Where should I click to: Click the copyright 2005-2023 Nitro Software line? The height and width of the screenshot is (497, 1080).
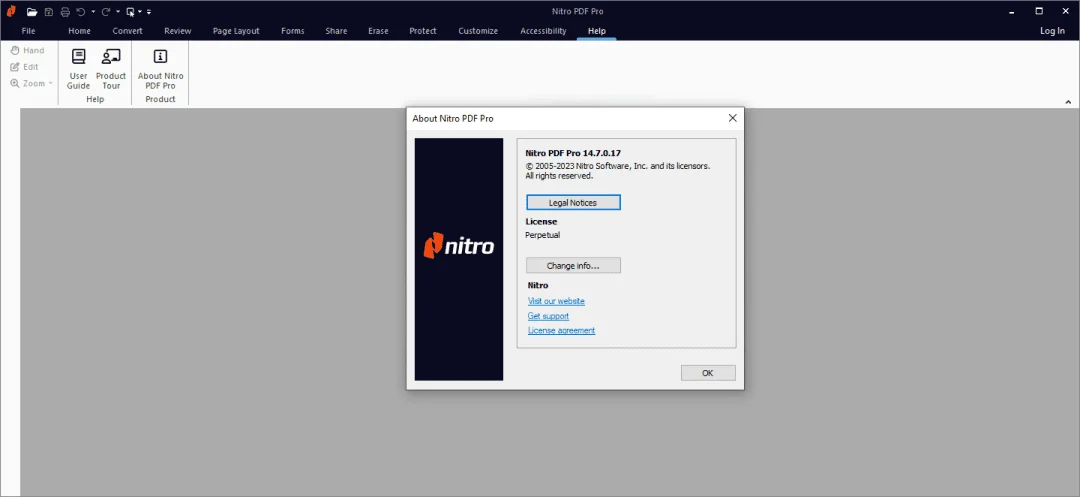(618, 166)
